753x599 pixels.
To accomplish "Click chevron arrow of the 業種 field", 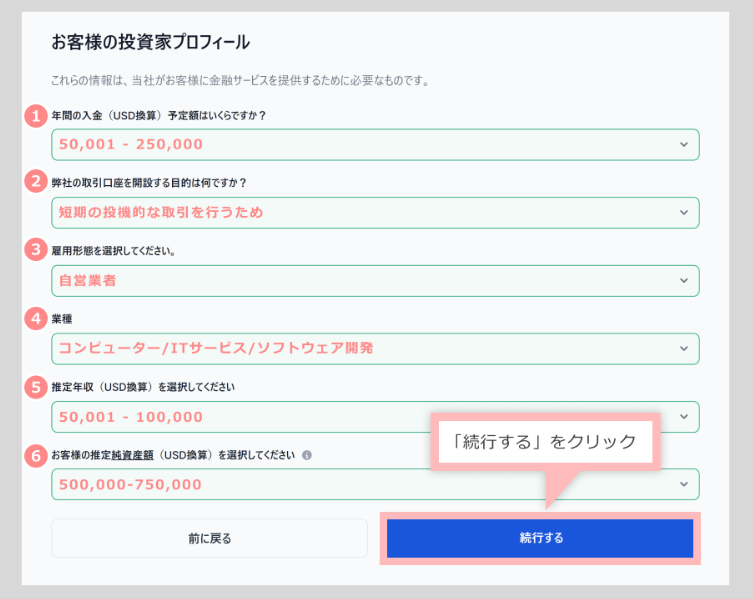I will [684, 349].
